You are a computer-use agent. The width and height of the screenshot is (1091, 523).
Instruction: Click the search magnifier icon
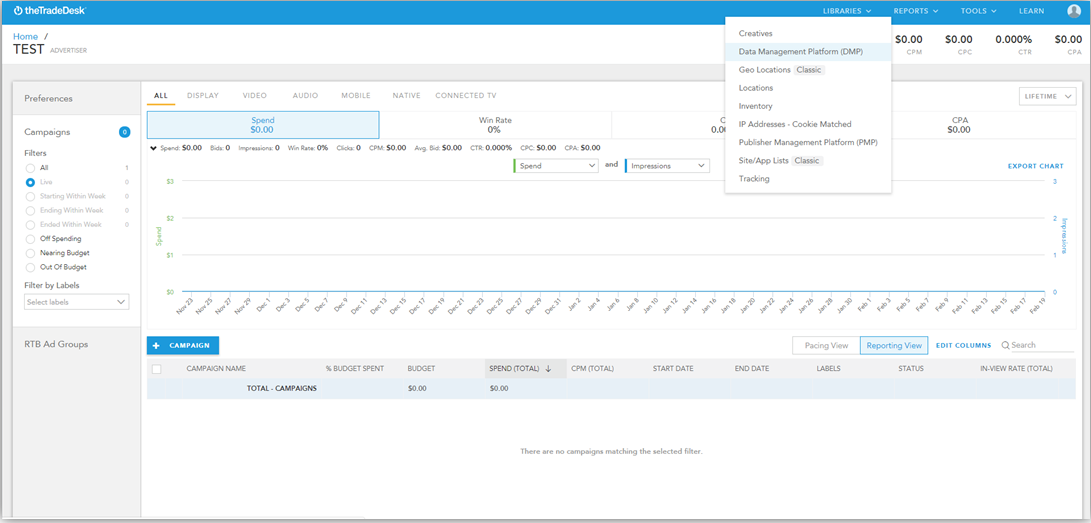pos(1005,345)
